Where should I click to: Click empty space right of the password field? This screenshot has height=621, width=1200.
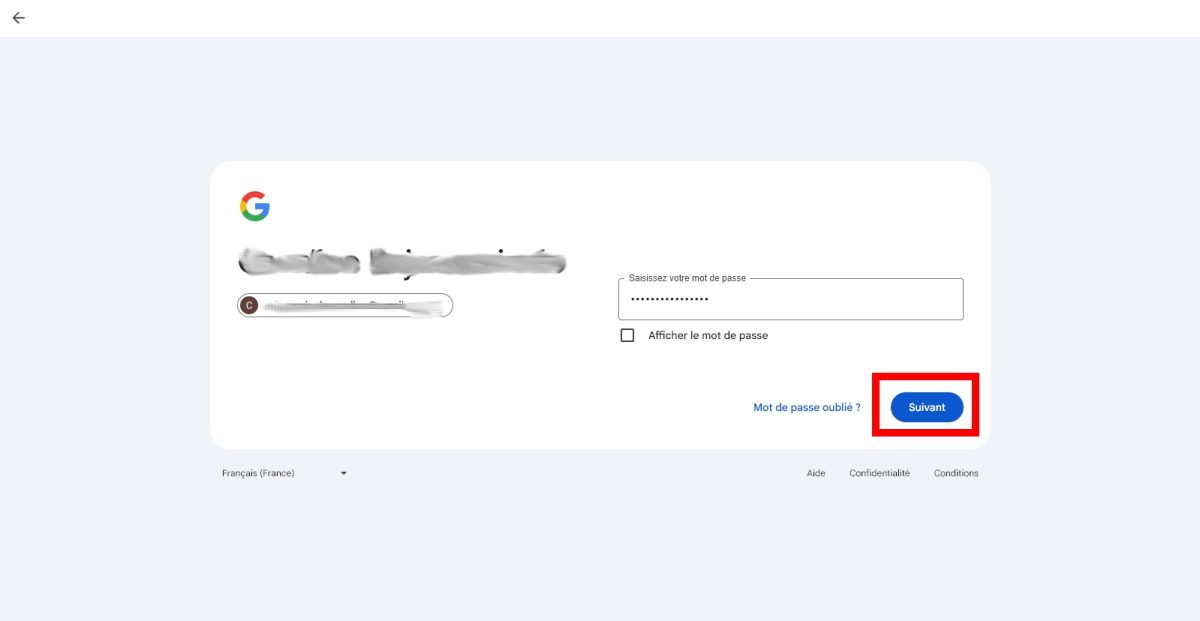(x=977, y=300)
